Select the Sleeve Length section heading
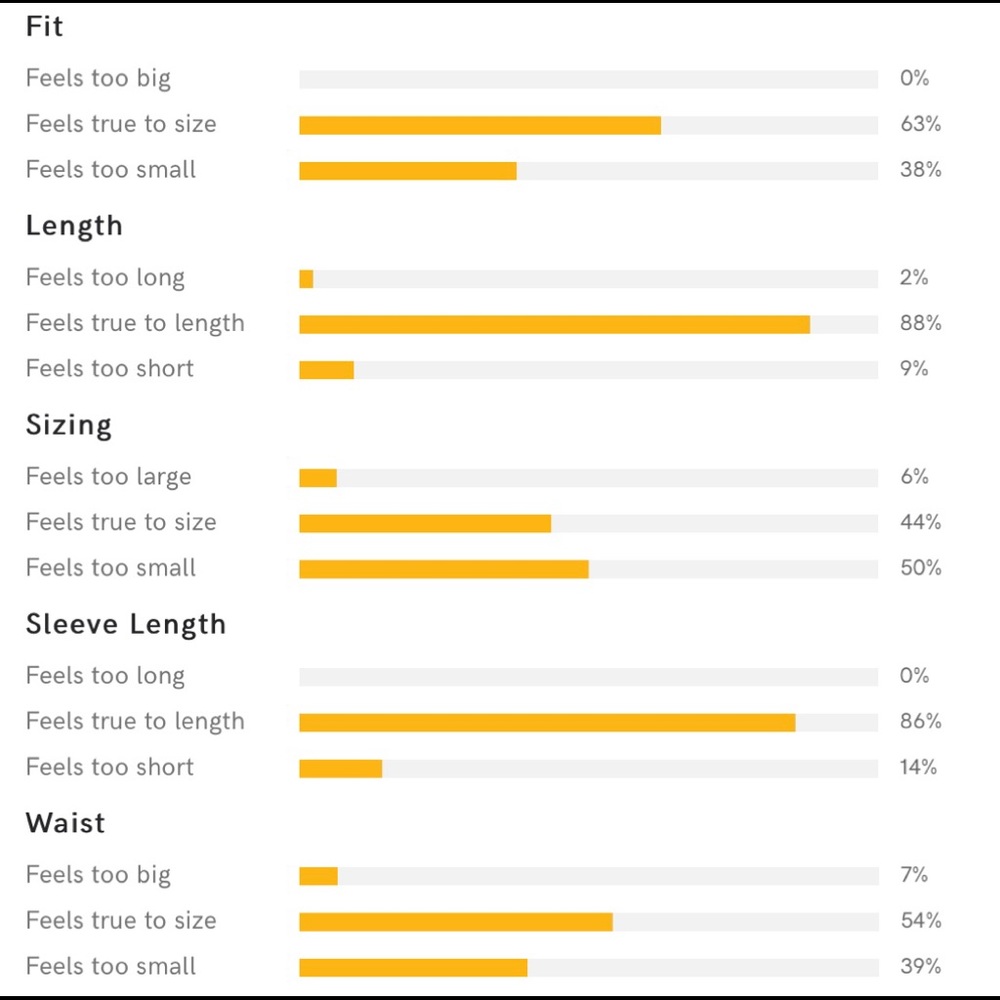Viewport: 1000px width, 1000px height. pos(126,624)
